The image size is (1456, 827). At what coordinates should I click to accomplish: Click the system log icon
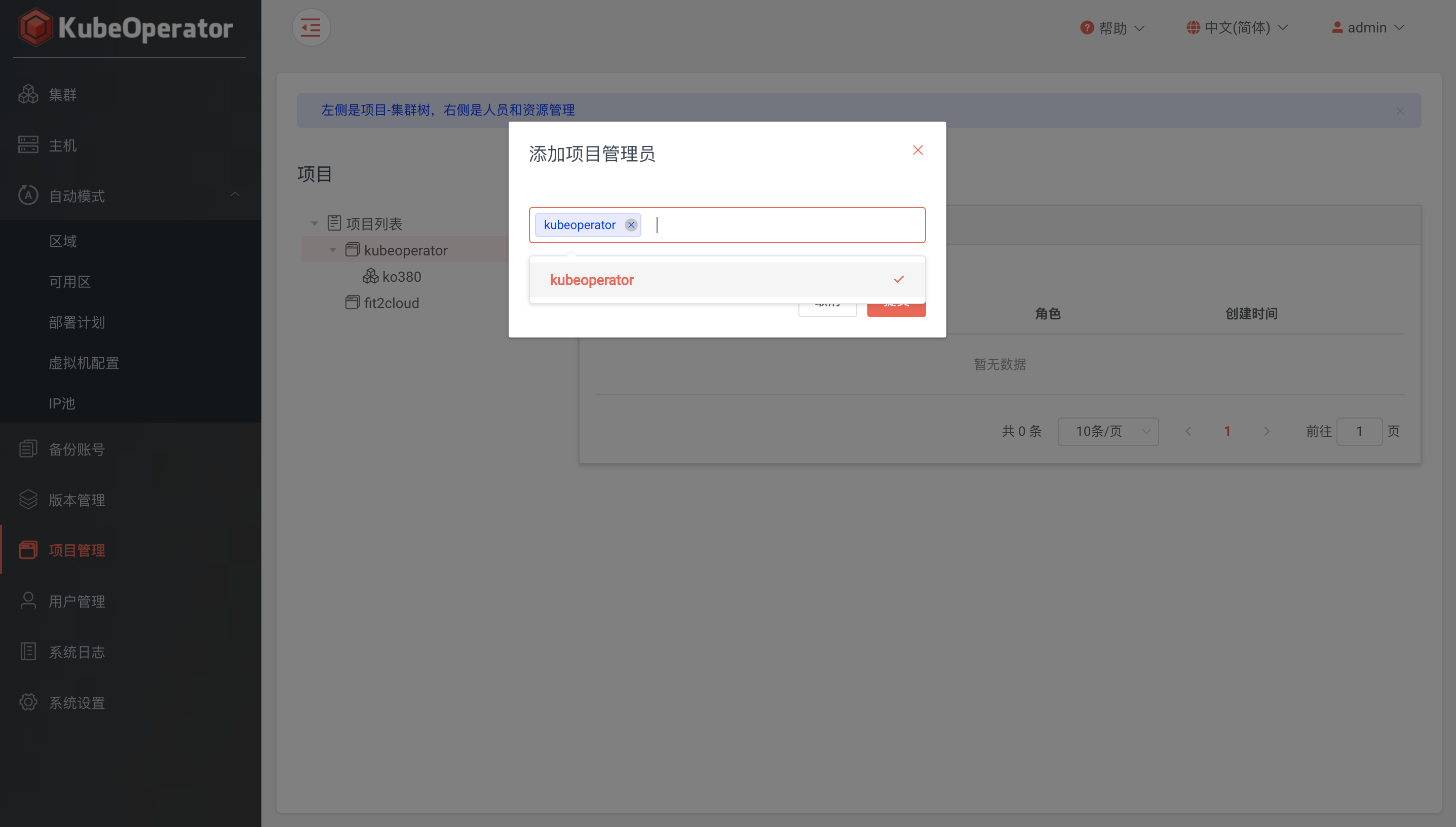[x=28, y=652]
